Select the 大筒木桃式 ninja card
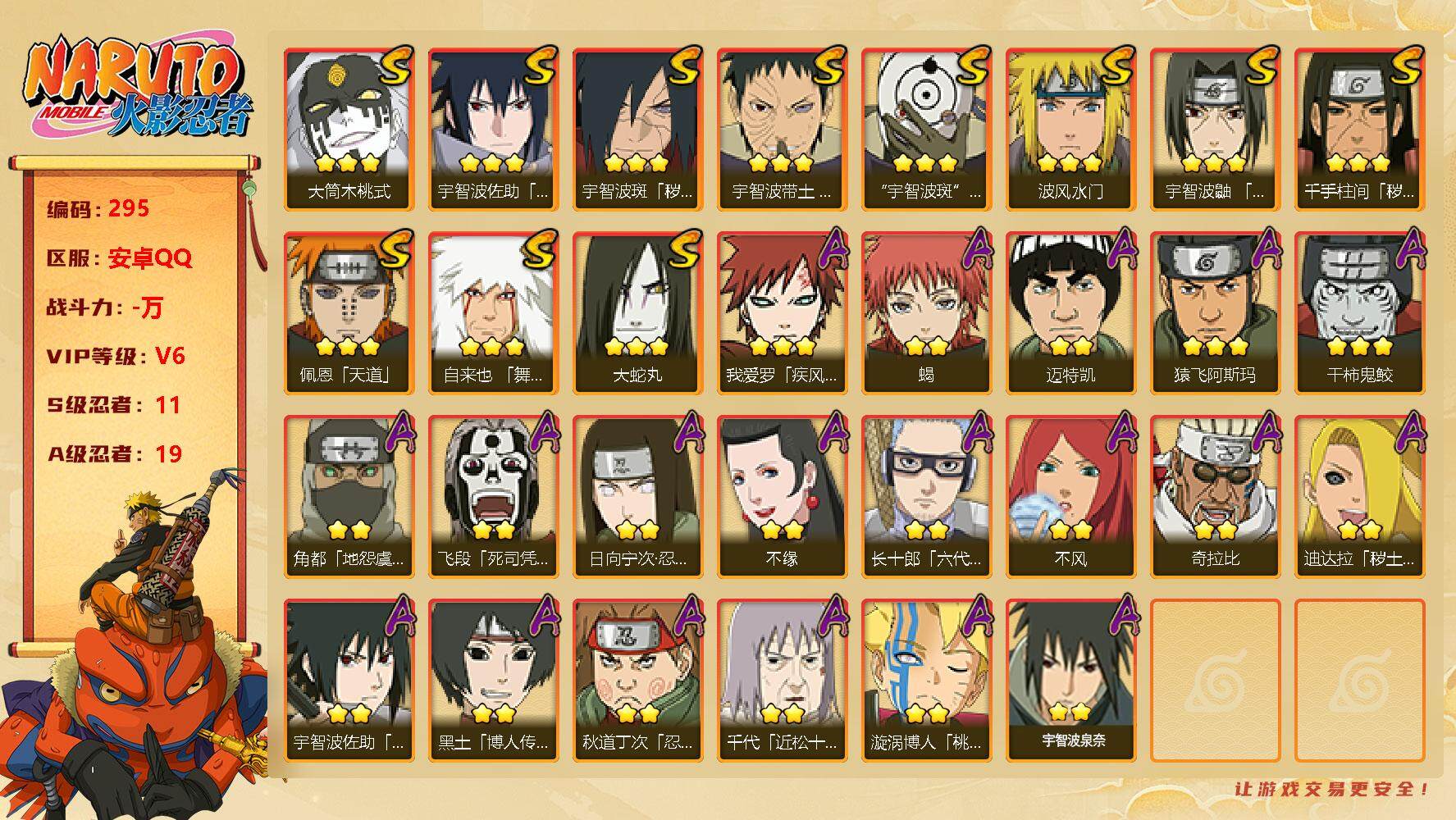The image size is (1456, 820). point(349,130)
